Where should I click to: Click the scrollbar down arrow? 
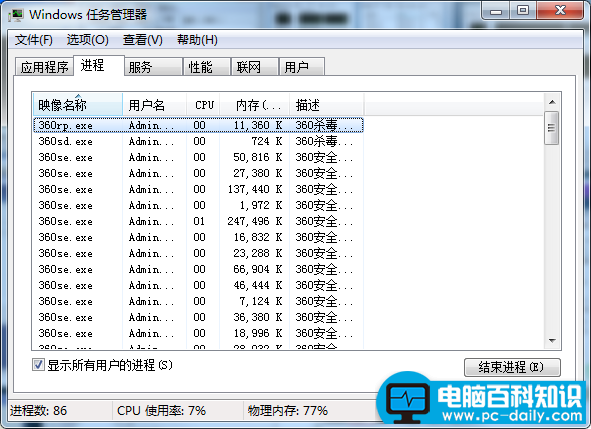point(552,341)
